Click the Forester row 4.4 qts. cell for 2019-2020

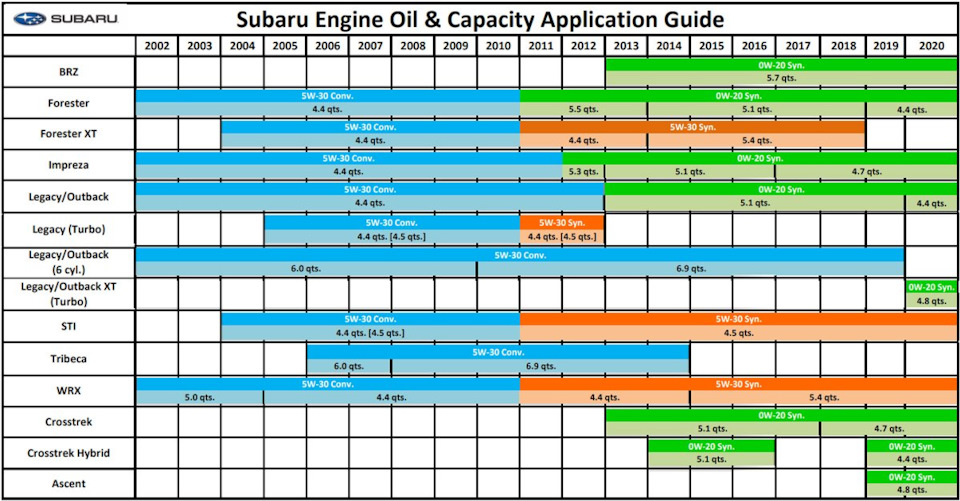(x=912, y=110)
